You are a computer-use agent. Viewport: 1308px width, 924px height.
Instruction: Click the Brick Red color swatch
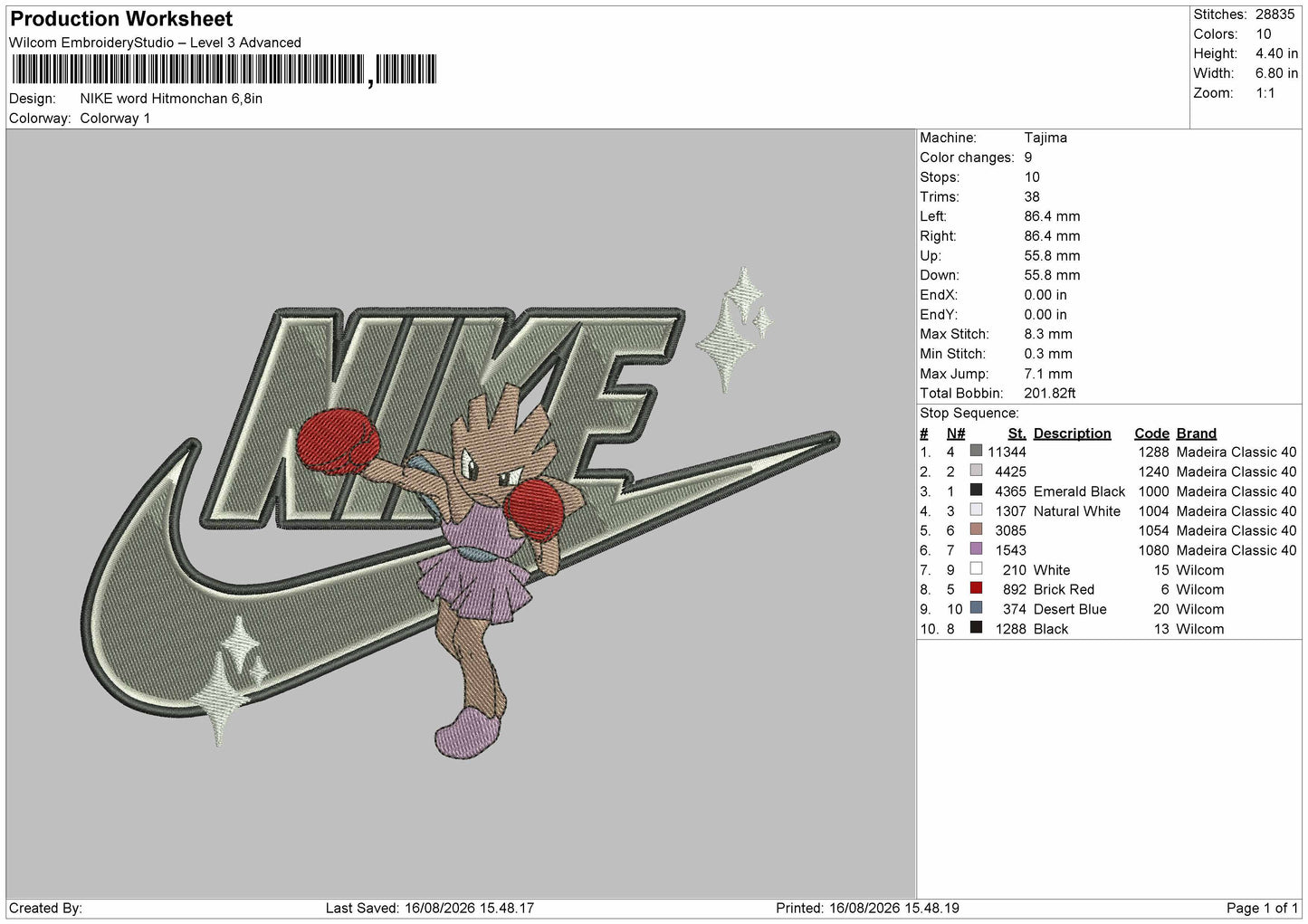(x=976, y=589)
